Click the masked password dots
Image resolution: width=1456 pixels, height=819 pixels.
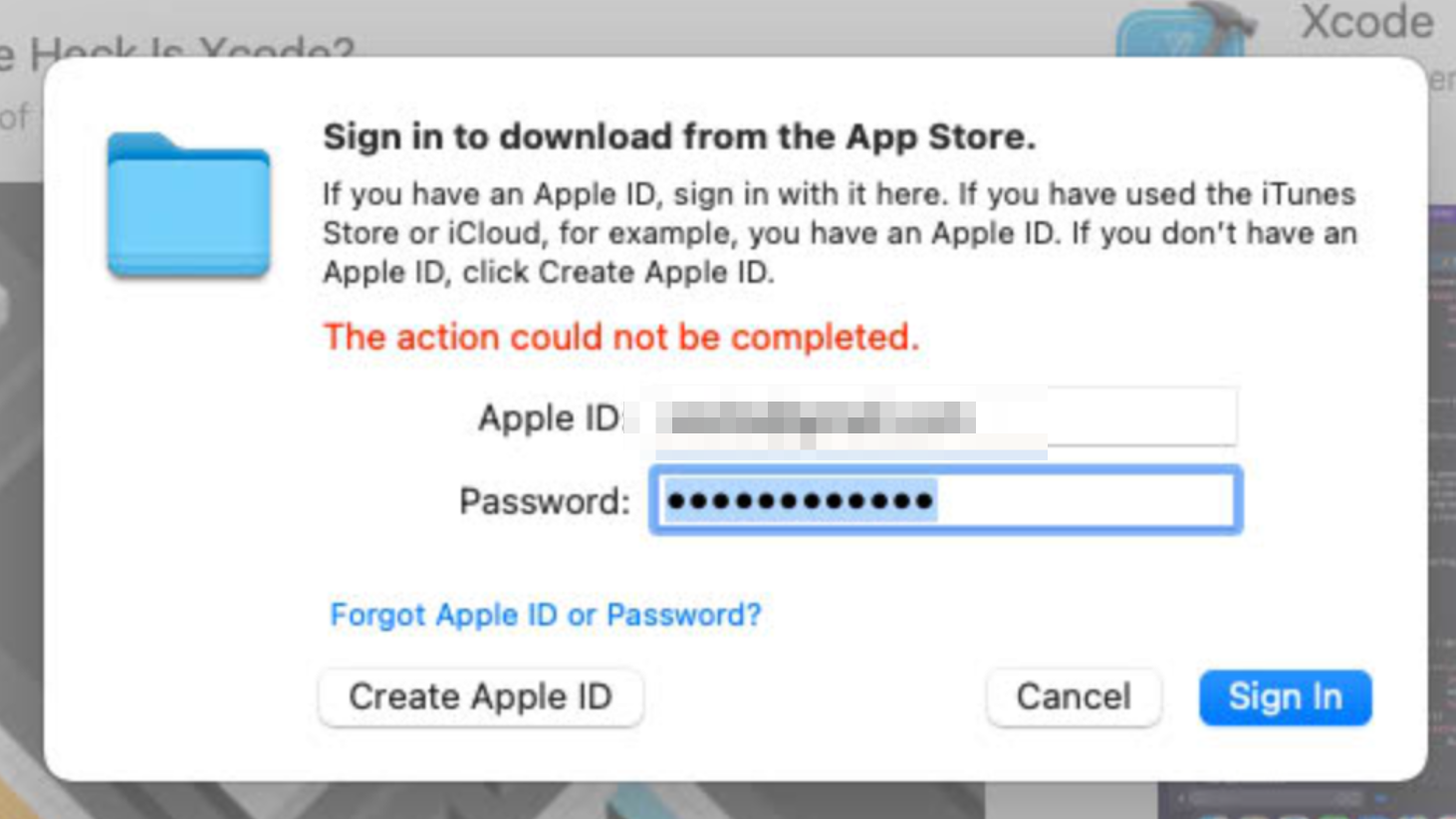point(801,500)
